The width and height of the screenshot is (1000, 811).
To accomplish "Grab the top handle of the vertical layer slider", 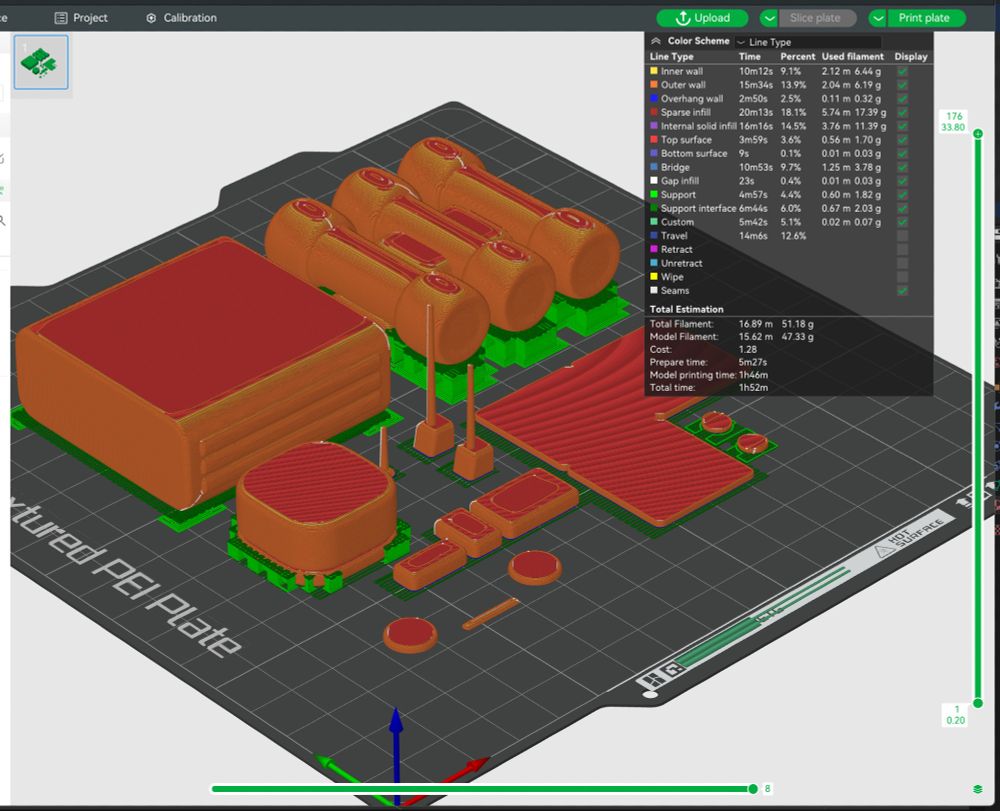I will coord(978,133).
